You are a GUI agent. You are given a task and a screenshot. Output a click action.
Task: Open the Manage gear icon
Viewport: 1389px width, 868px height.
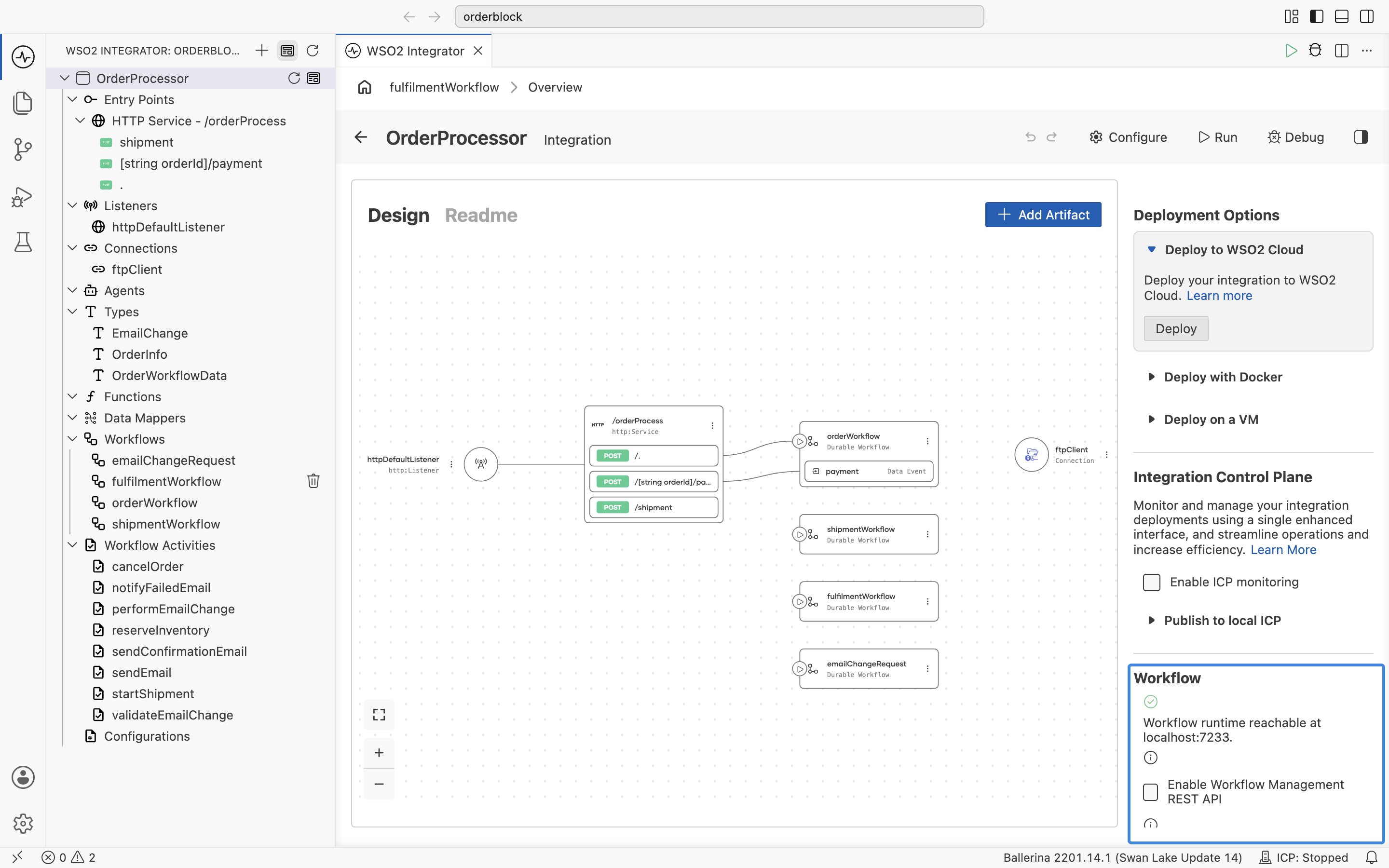pos(23,824)
